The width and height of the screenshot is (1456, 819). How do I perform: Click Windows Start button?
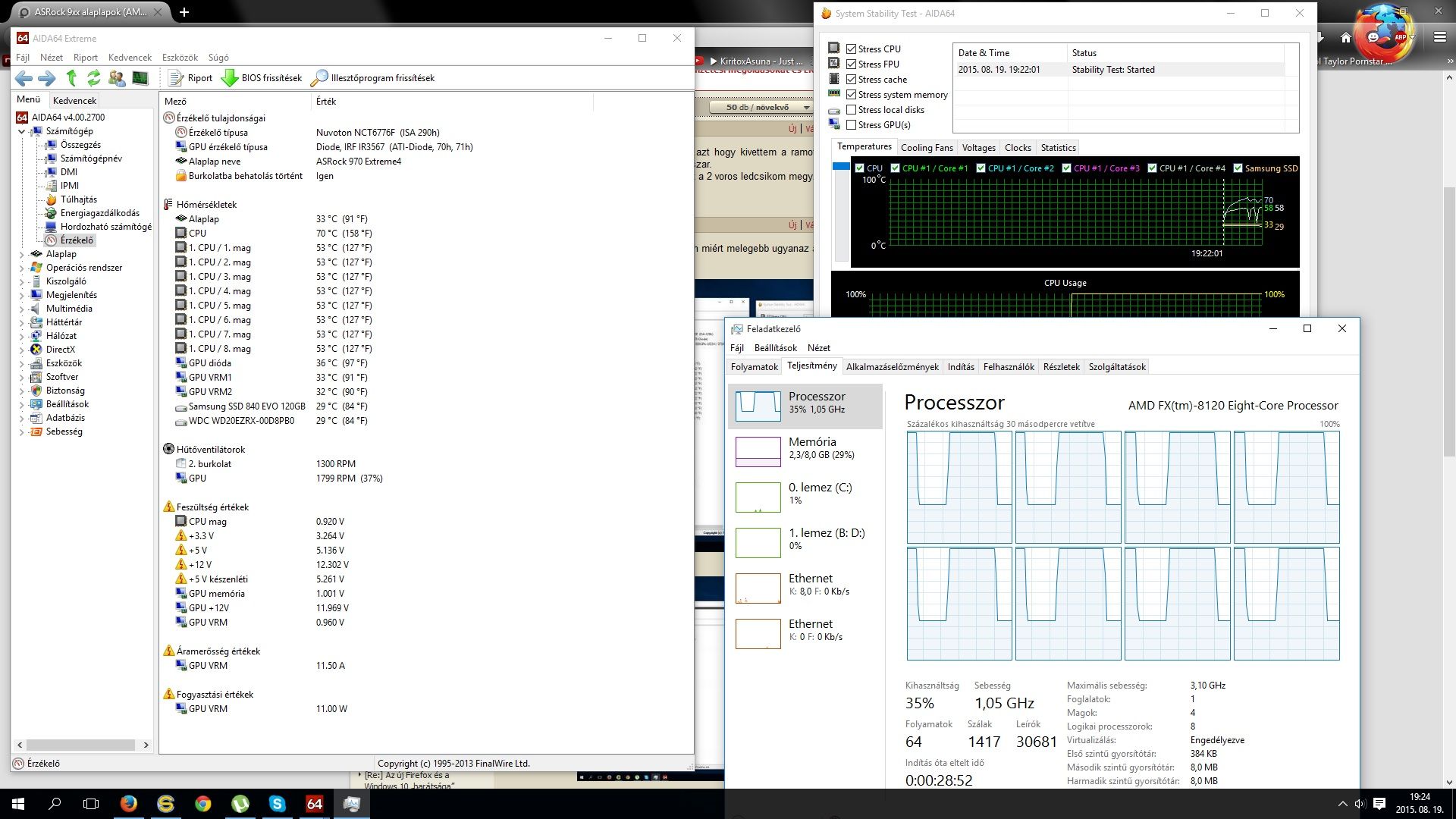click(18, 804)
